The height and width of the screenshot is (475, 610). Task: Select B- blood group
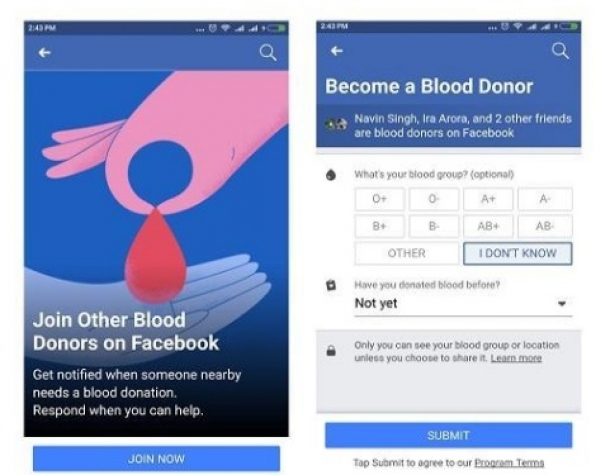pyautogui.click(x=434, y=226)
